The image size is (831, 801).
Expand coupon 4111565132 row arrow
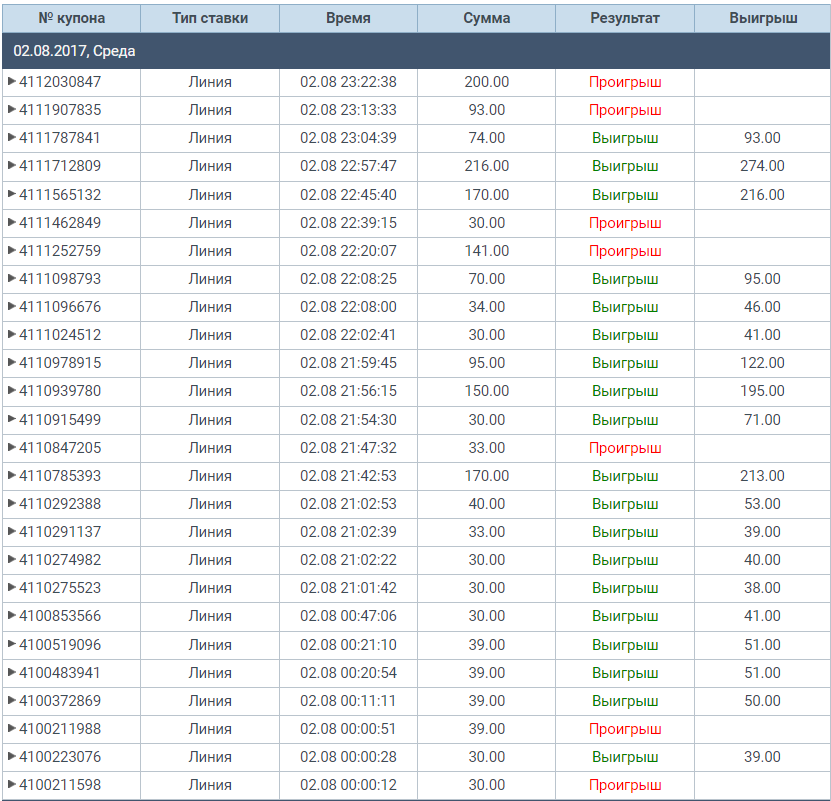click(x=12, y=195)
